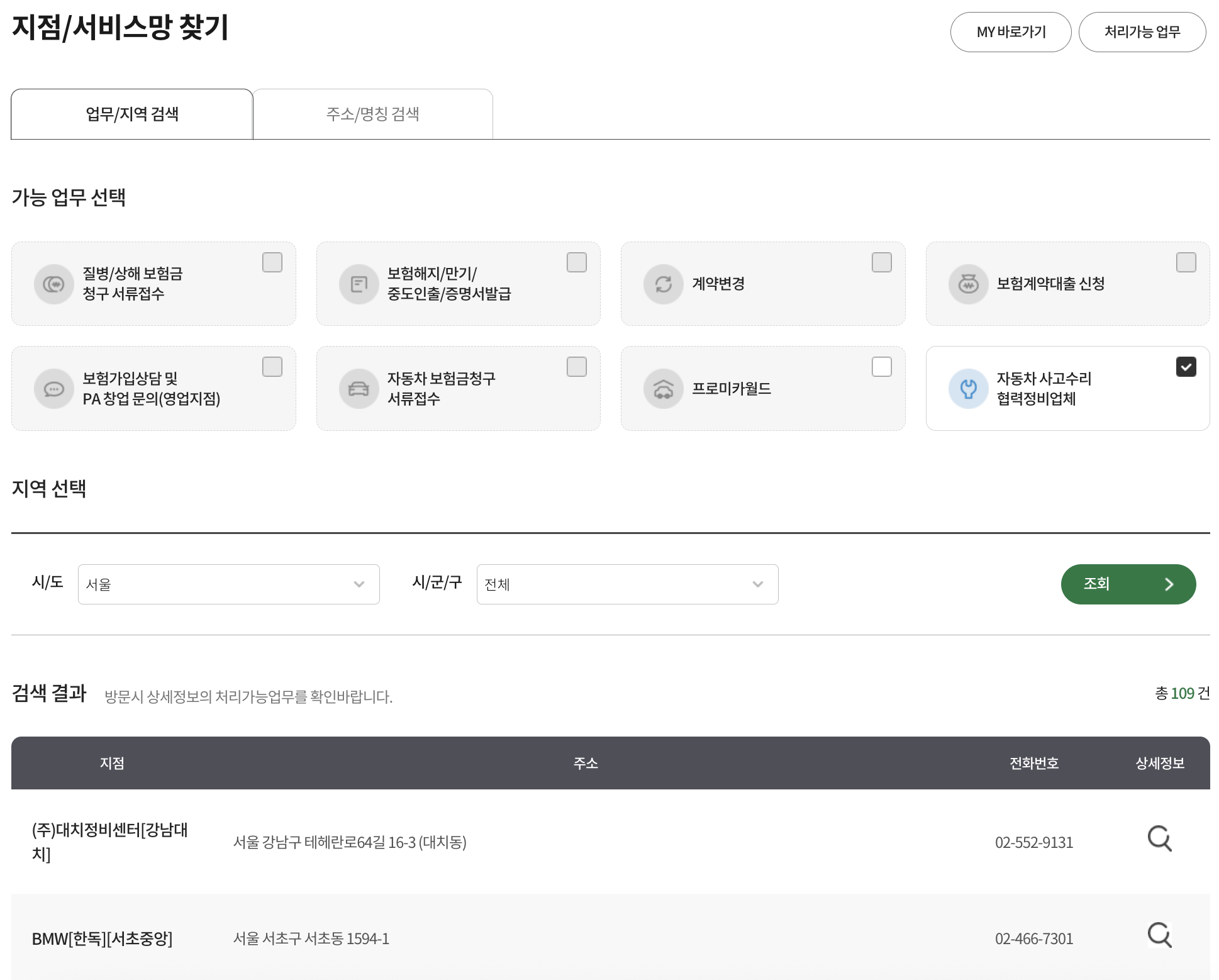Open details magnifier for BMW[한독][서초중앙]
This screenshot has height=980, width=1219.
(x=1159, y=935)
